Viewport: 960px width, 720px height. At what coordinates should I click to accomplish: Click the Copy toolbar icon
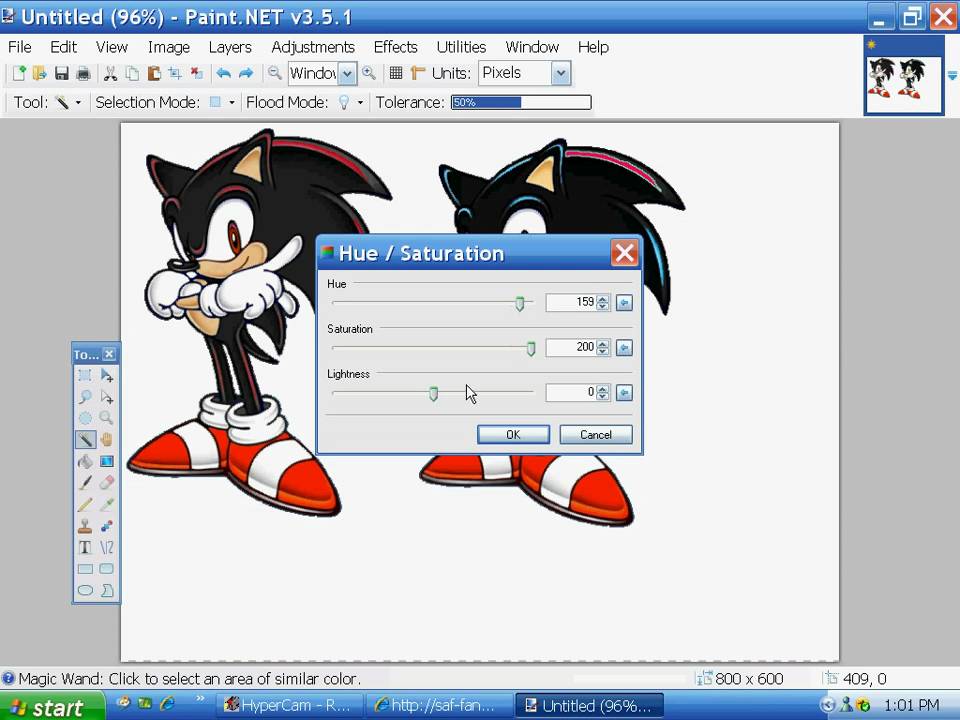pos(132,73)
